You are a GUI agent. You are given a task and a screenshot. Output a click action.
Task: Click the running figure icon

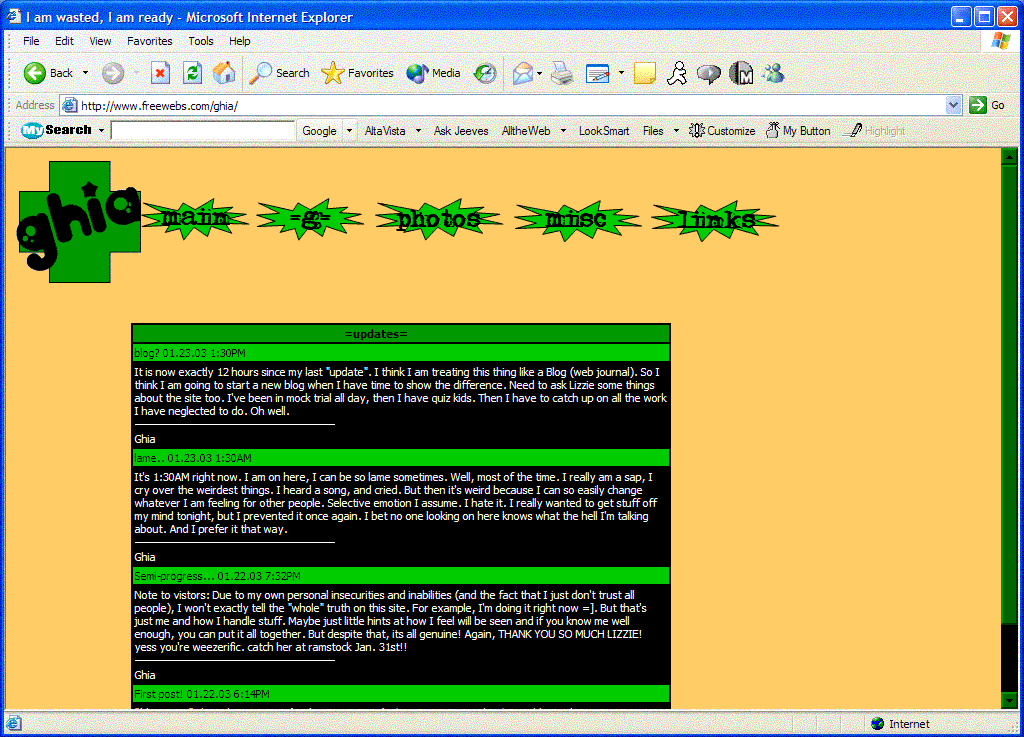click(x=677, y=73)
